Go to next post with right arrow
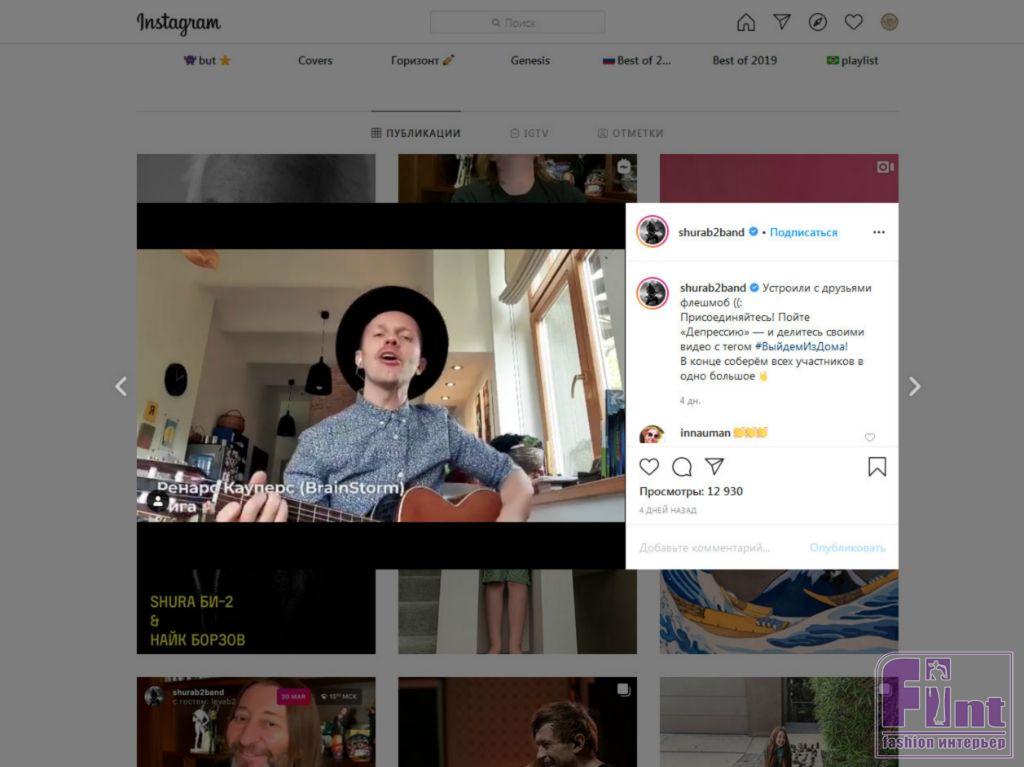Image resolution: width=1024 pixels, height=767 pixels. [x=914, y=386]
